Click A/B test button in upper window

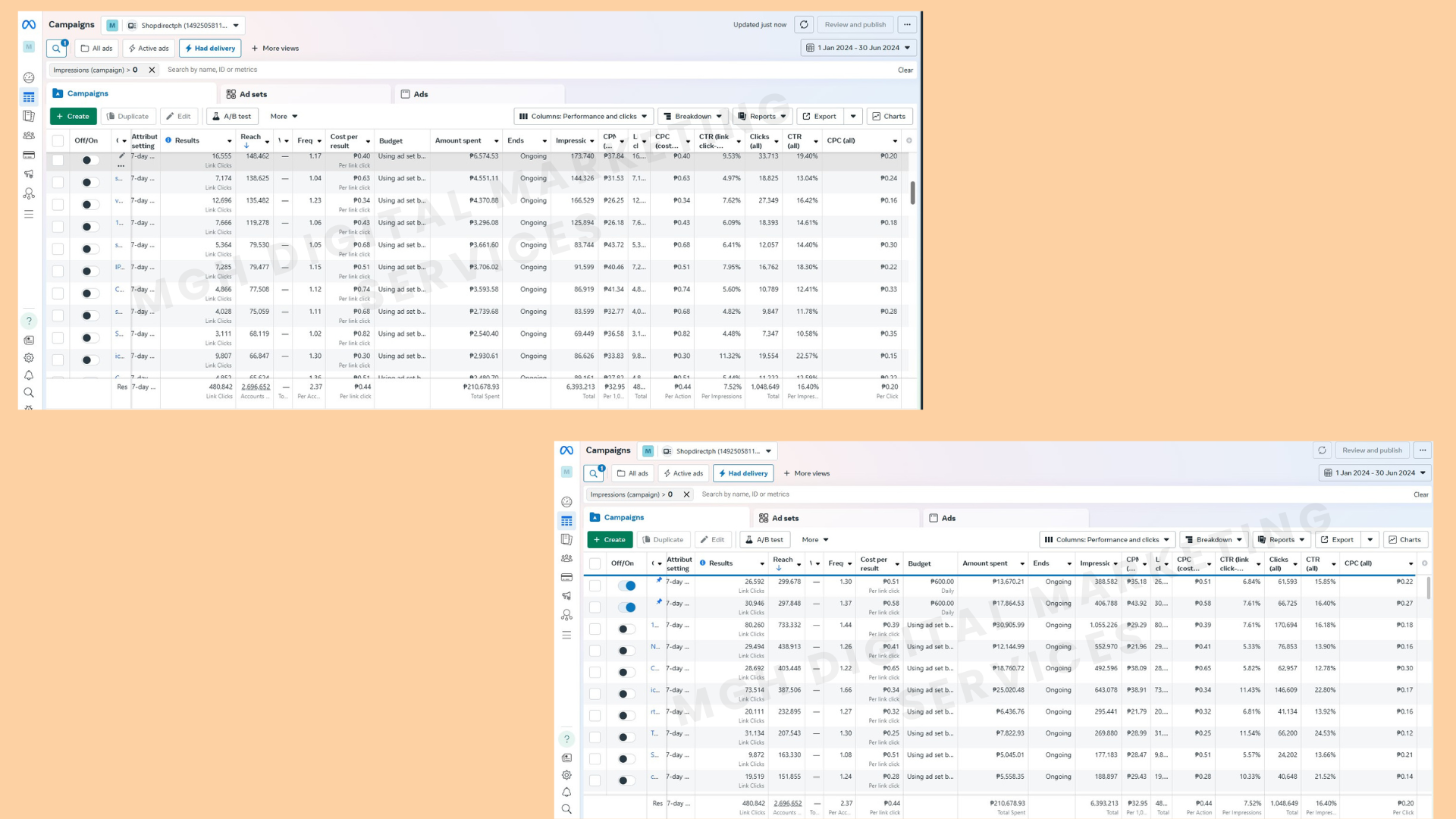click(x=232, y=117)
